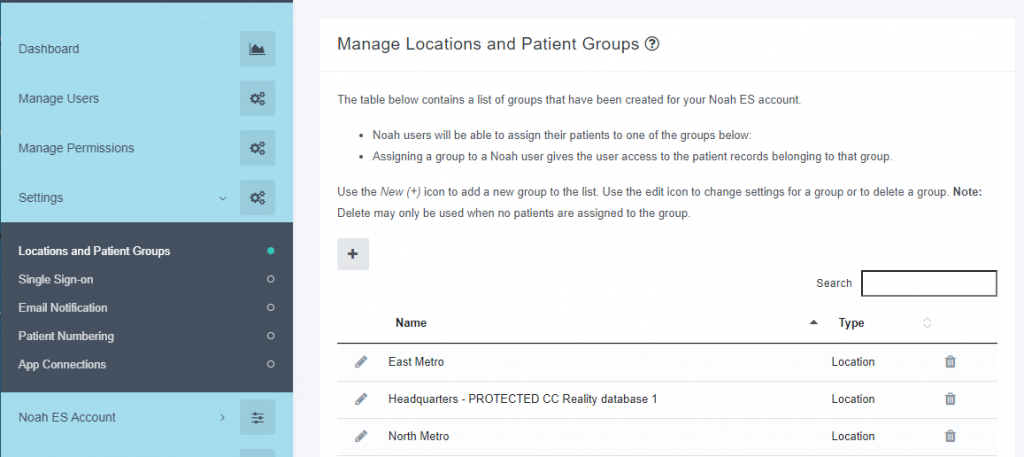Click the Noah ES Account sliders icon

coord(257,418)
